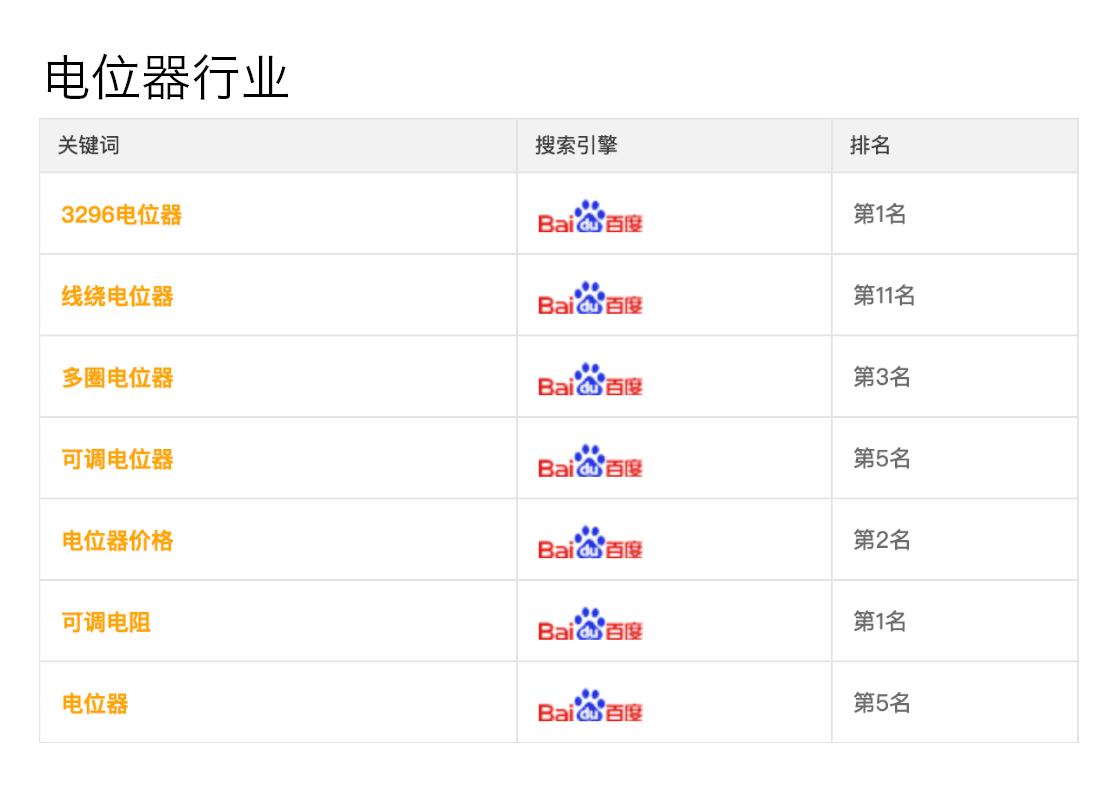The width and height of the screenshot is (1120, 786).
Task: Click the 第11名 ranking cell
Action: coord(884,294)
